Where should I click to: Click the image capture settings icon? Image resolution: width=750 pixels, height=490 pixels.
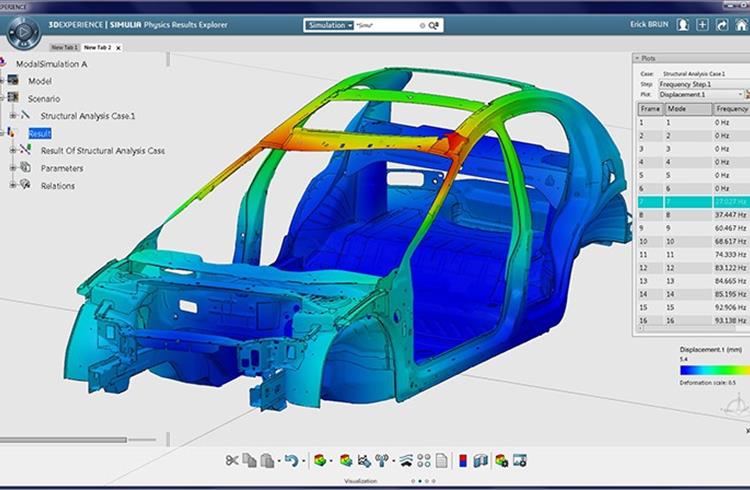click(x=519, y=460)
